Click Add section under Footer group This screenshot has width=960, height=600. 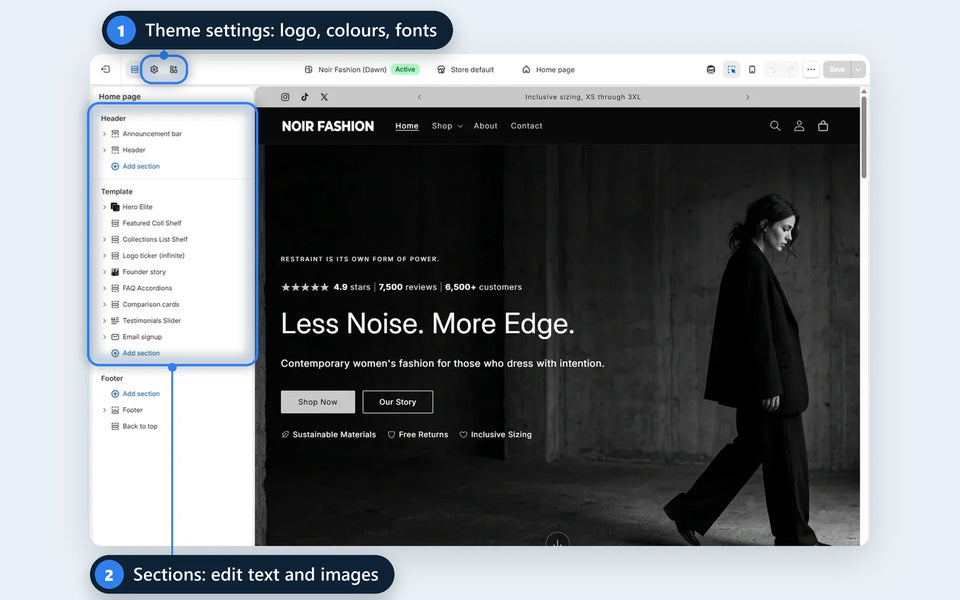point(135,394)
